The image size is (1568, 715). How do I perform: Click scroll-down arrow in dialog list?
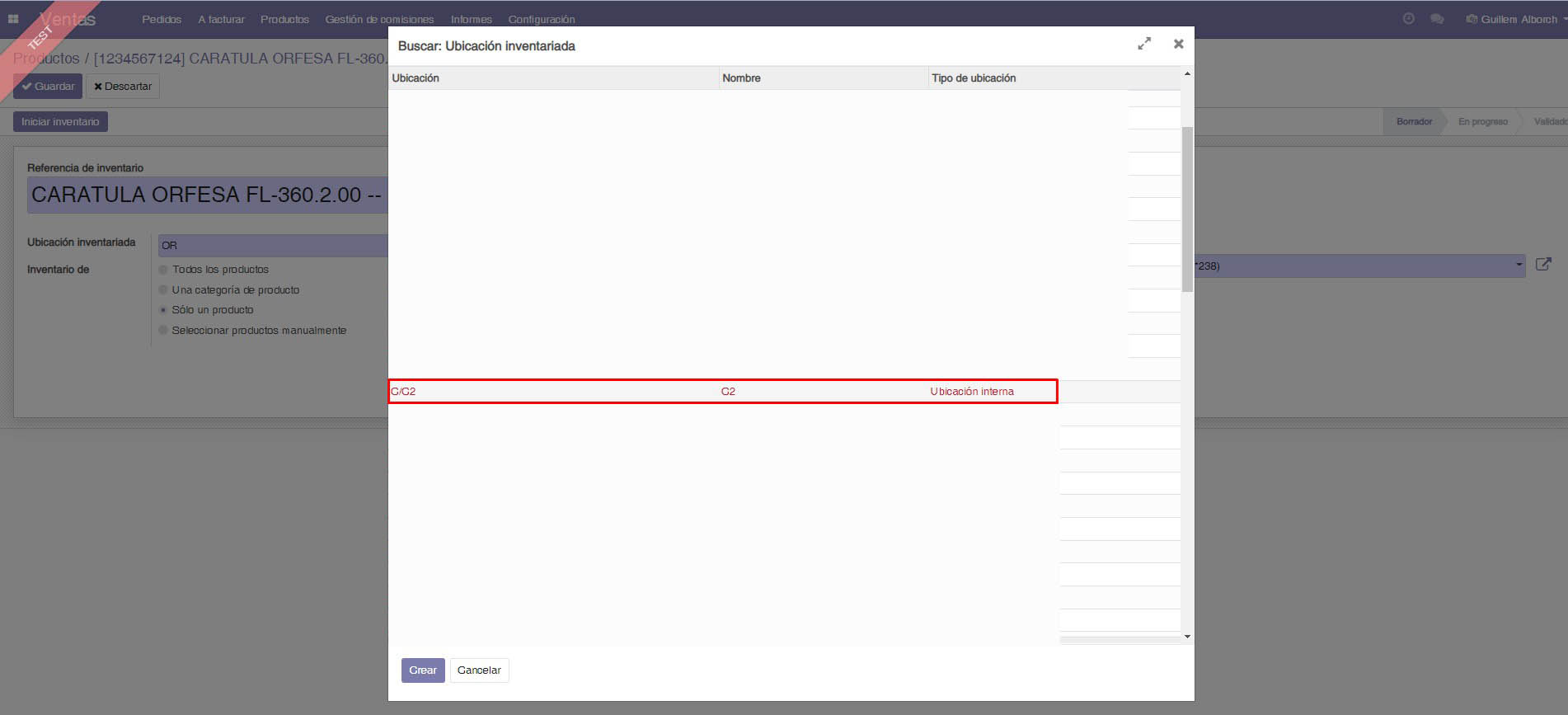[1187, 637]
